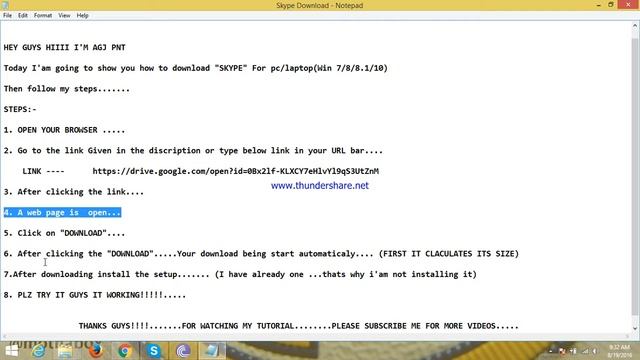The image size is (640, 360).
Task: Click on "Then follow my steps......." line
Action: [x=67, y=89]
